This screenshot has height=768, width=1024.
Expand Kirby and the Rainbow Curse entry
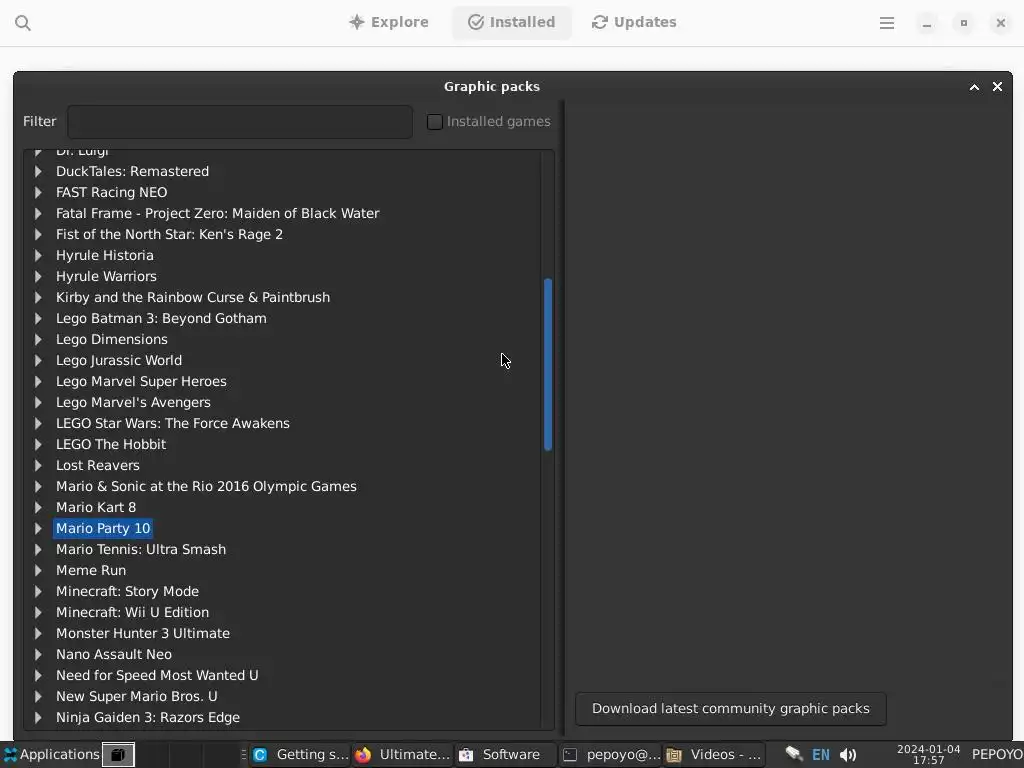(38, 297)
